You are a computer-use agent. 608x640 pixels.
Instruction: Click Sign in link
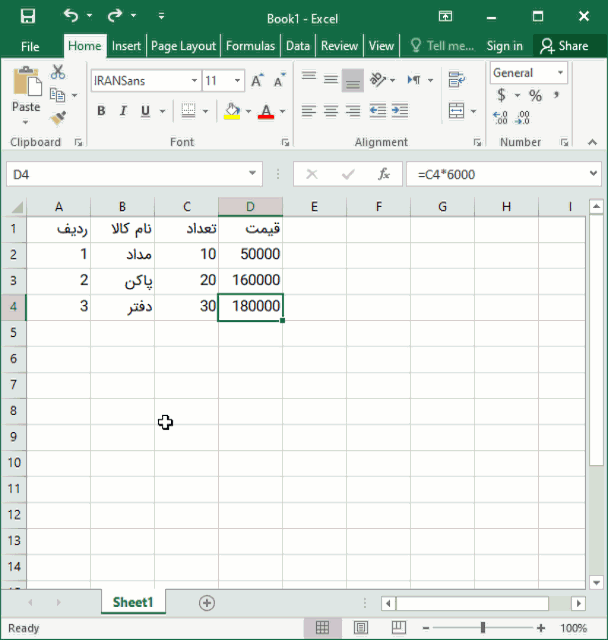[x=504, y=46]
